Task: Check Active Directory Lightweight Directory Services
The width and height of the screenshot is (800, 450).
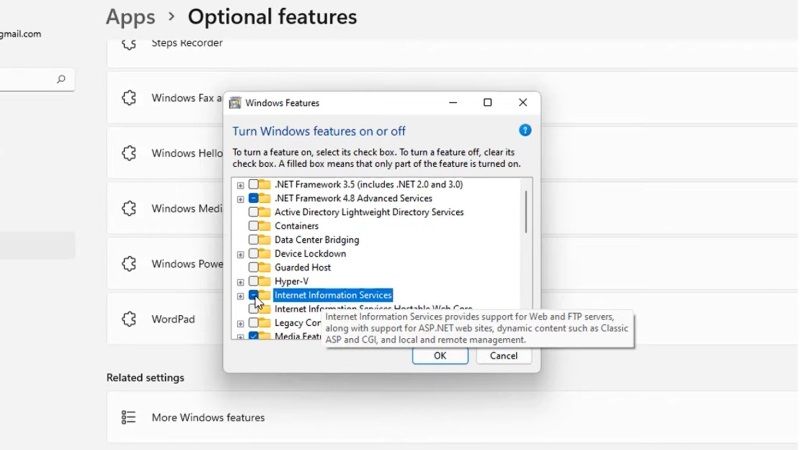Action: click(253, 212)
